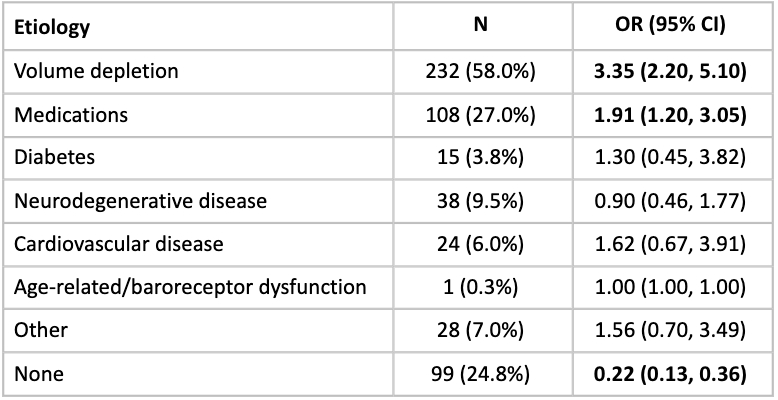
Task: Click the N column header
Action: click(479, 27)
